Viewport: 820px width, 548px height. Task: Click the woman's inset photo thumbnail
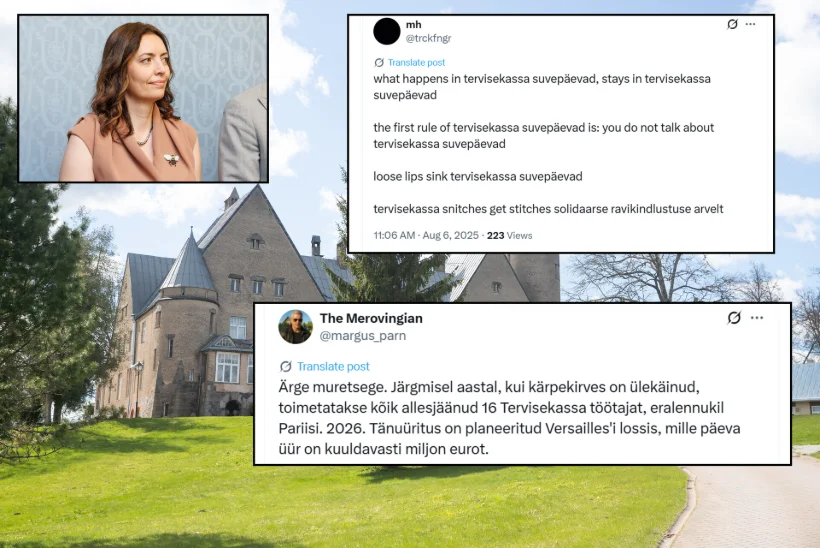(143, 98)
